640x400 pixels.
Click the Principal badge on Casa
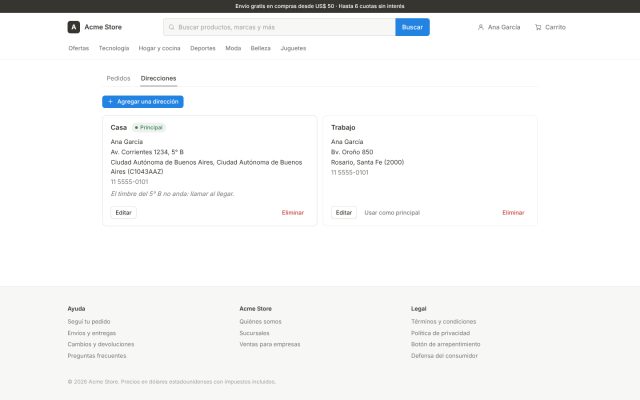149,127
